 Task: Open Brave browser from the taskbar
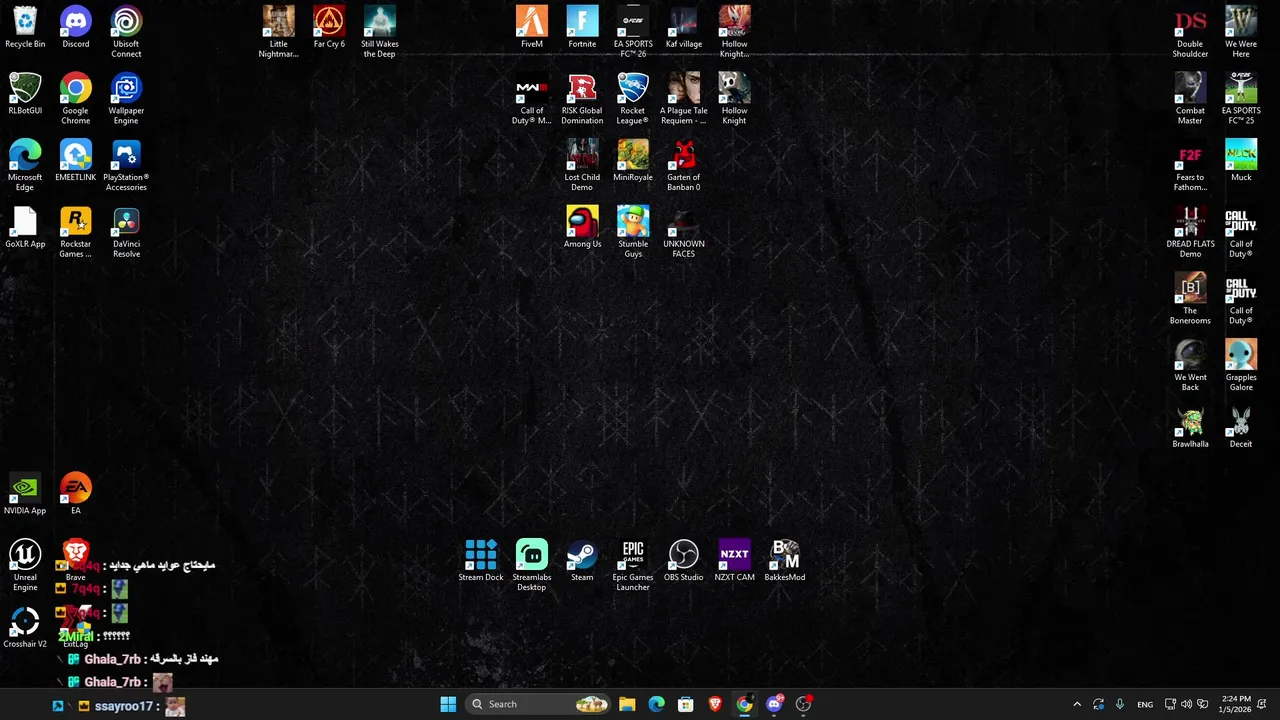(715, 704)
